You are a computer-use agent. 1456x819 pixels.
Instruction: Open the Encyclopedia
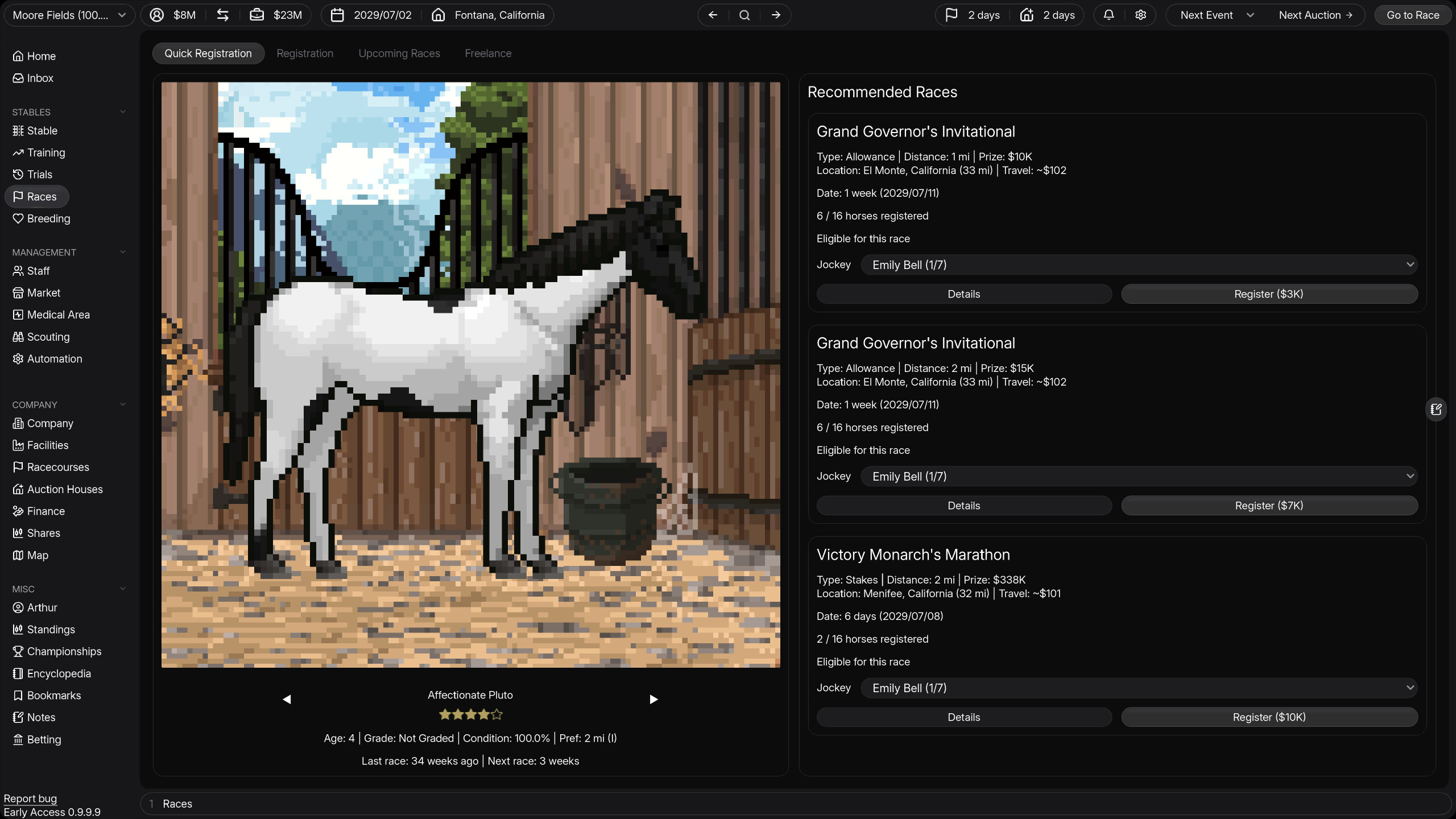click(x=52, y=673)
